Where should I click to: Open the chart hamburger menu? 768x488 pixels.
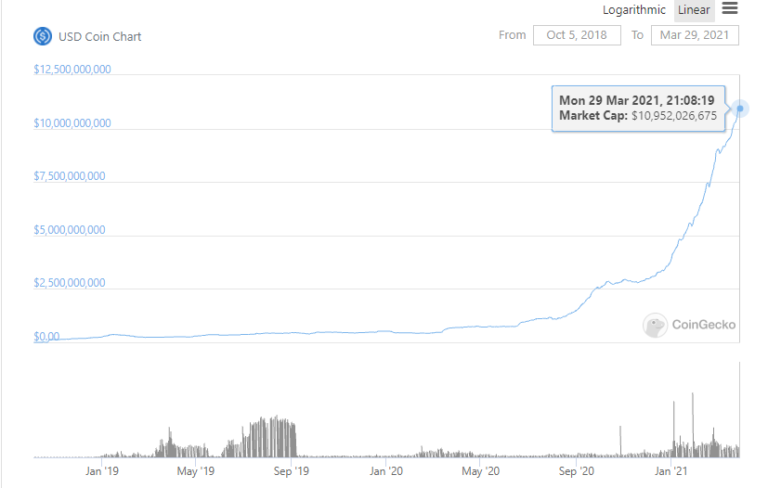730,9
